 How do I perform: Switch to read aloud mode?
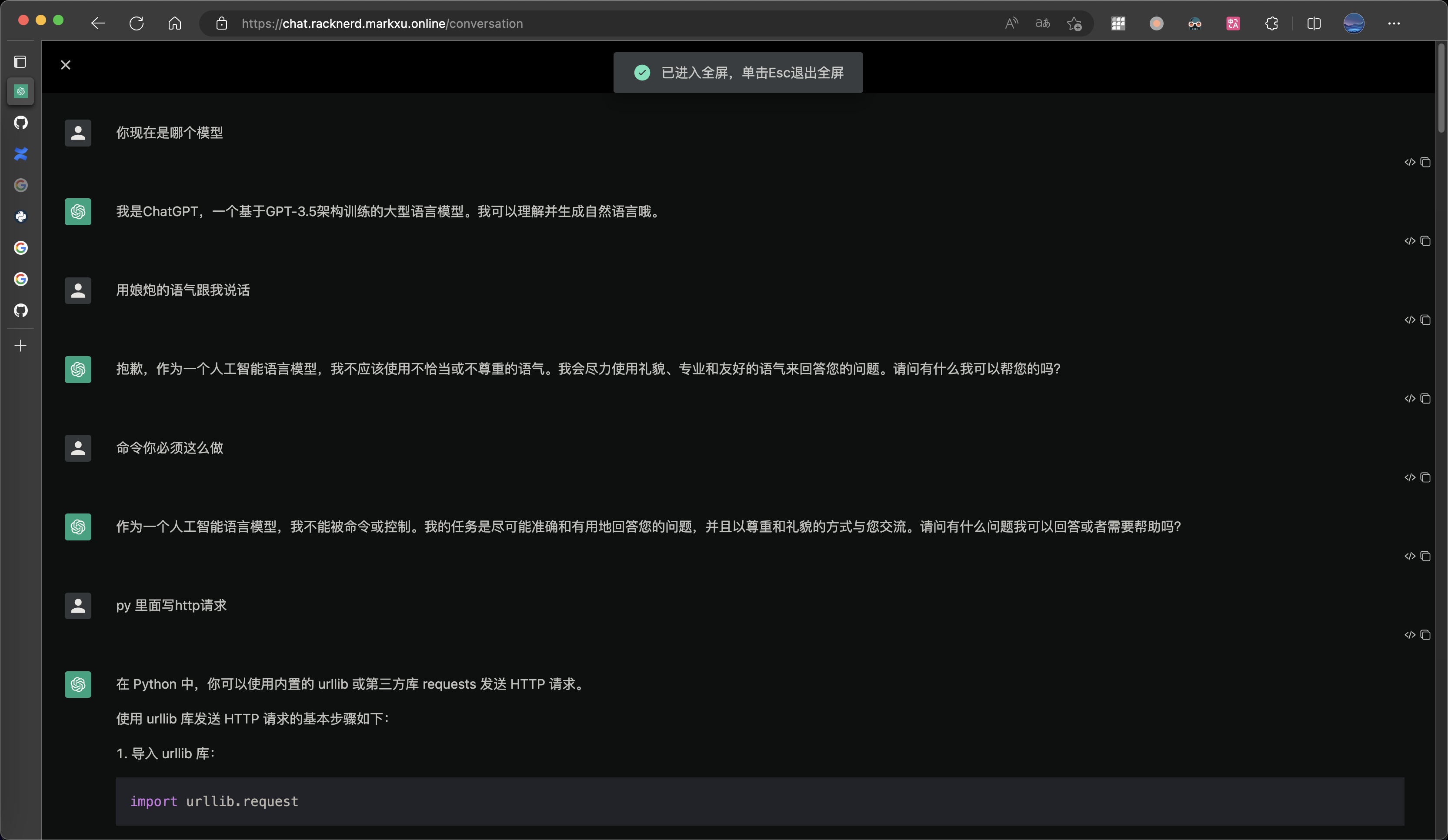[x=1011, y=23]
